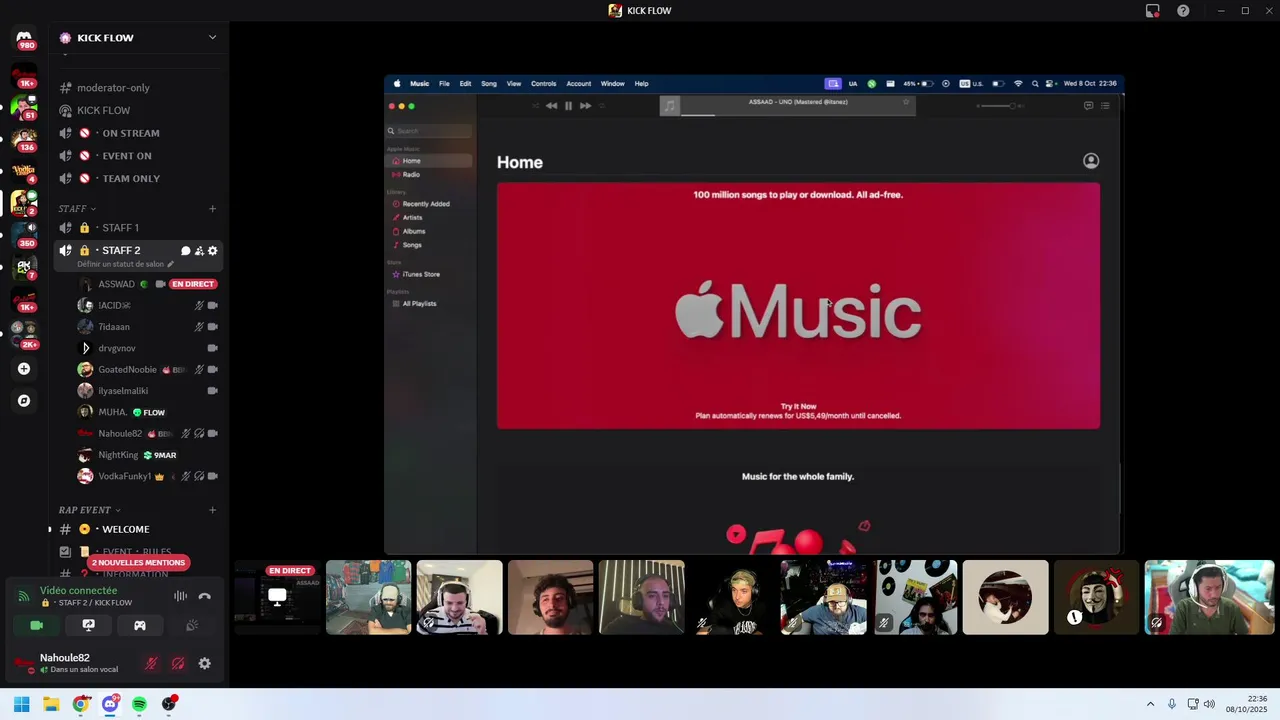Viewport: 1280px width, 720px height.
Task: Create channel in STAFF category plus
Action: 212,209
